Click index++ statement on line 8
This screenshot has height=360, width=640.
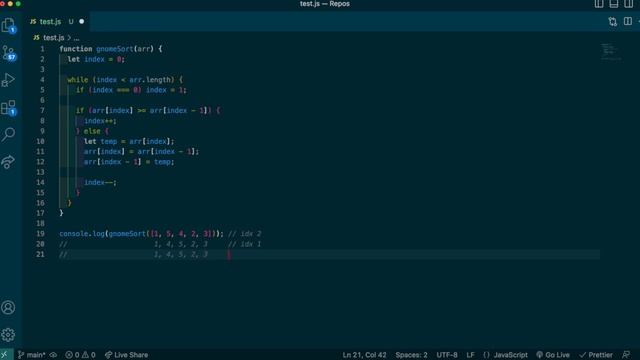pos(100,121)
